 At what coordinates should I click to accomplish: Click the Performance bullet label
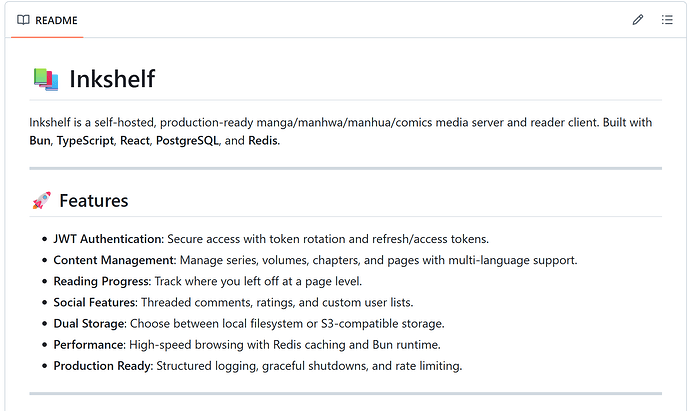[87, 344]
